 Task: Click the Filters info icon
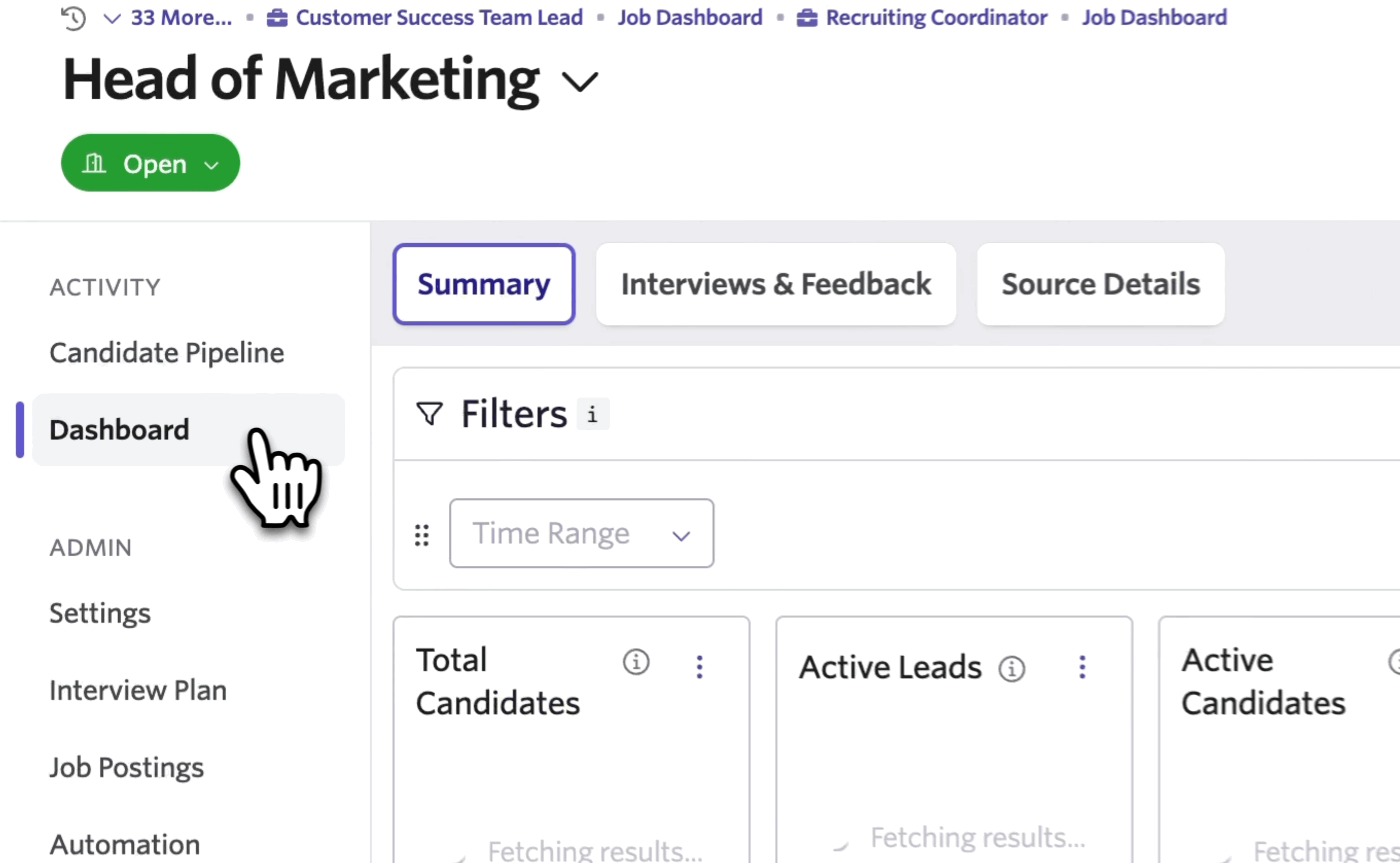593,414
